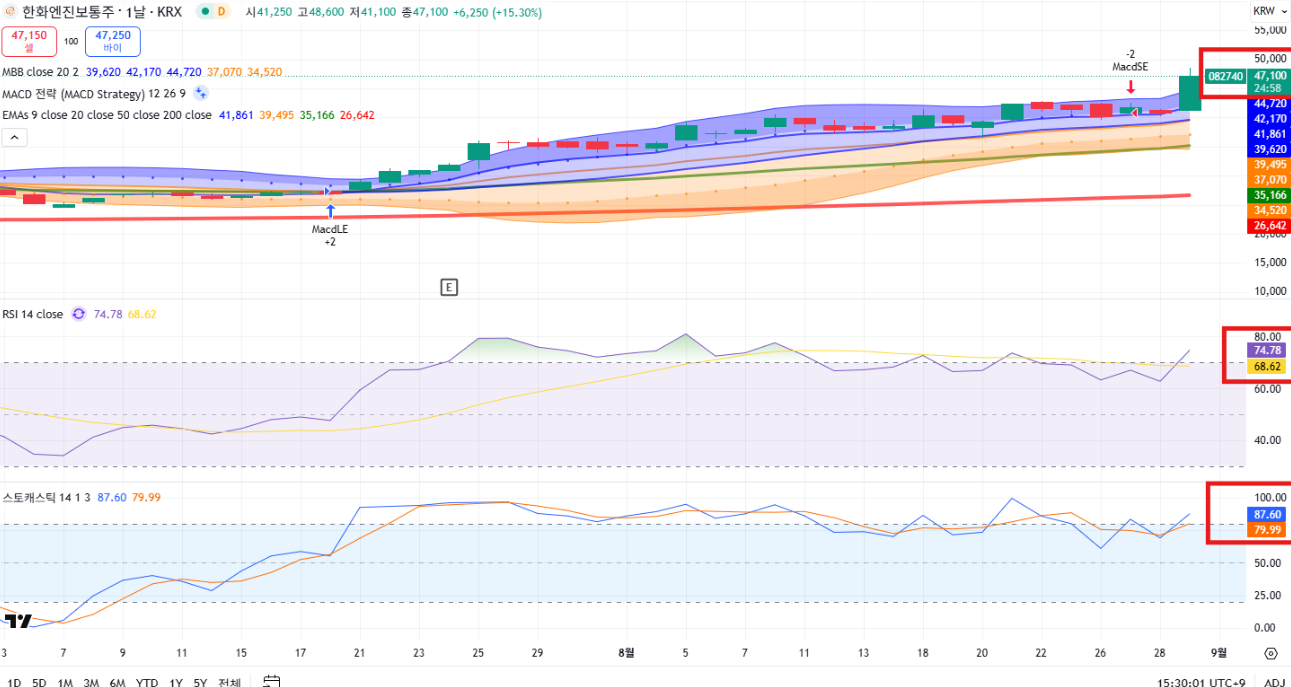Viewport: 1291px width, 687px height.
Task: Select the 3M date range
Action: 91,683
